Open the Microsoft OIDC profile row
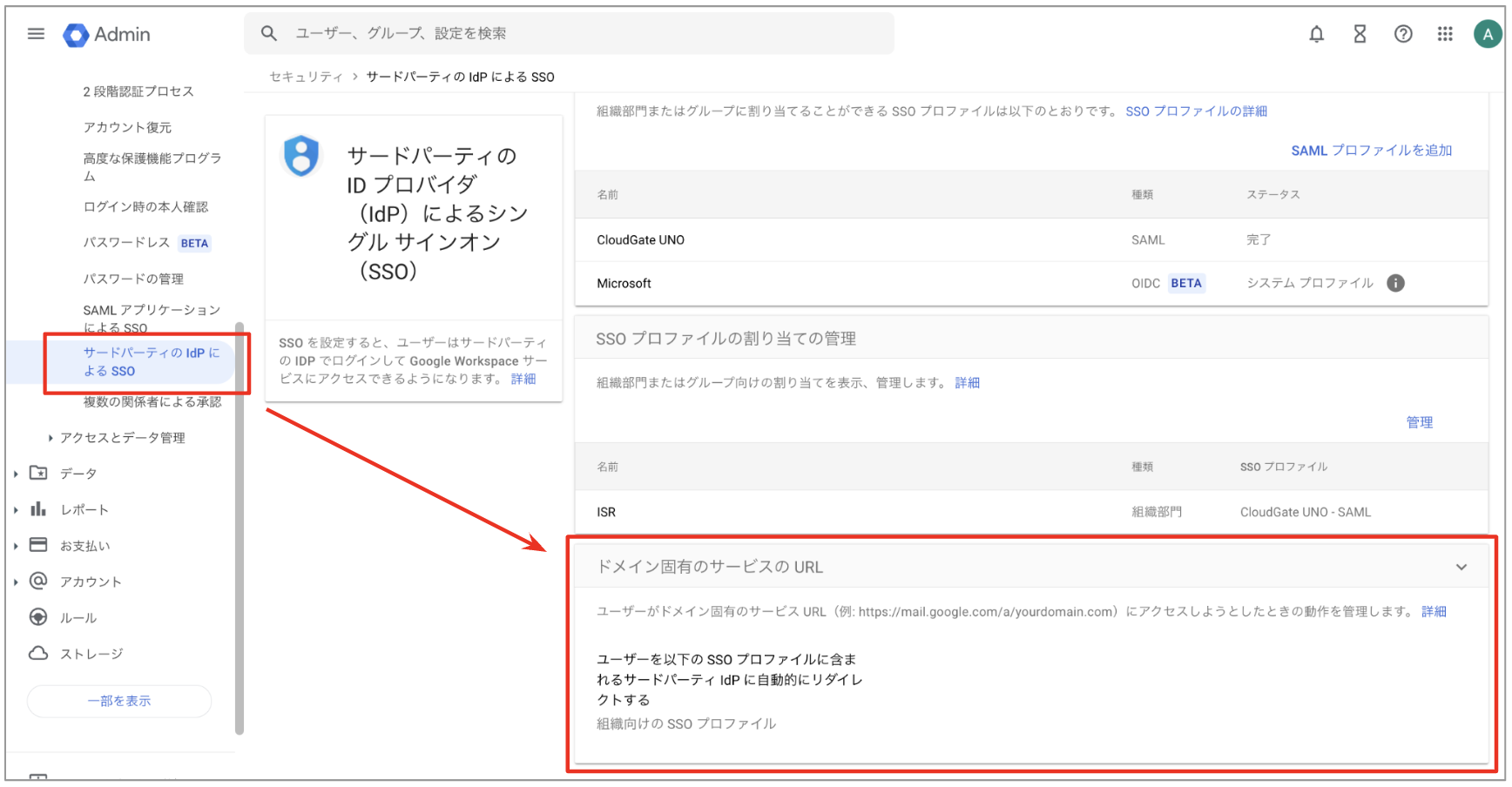Screen dimensions: 1512x787 1031,284
